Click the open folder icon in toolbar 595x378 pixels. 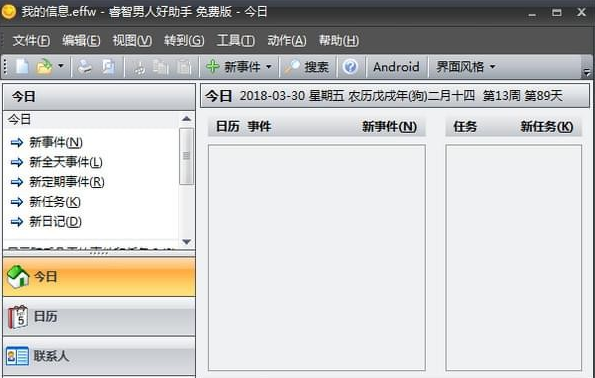[x=44, y=67]
